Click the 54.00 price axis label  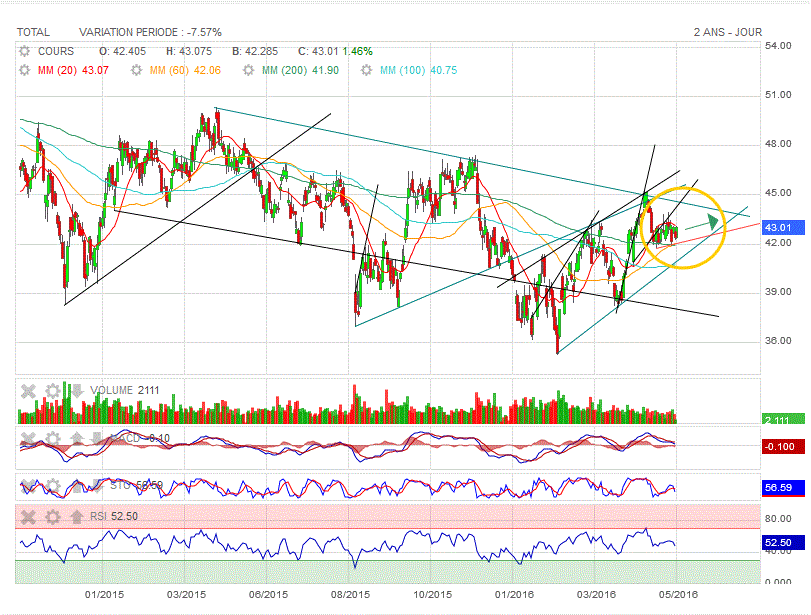click(778, 46)
